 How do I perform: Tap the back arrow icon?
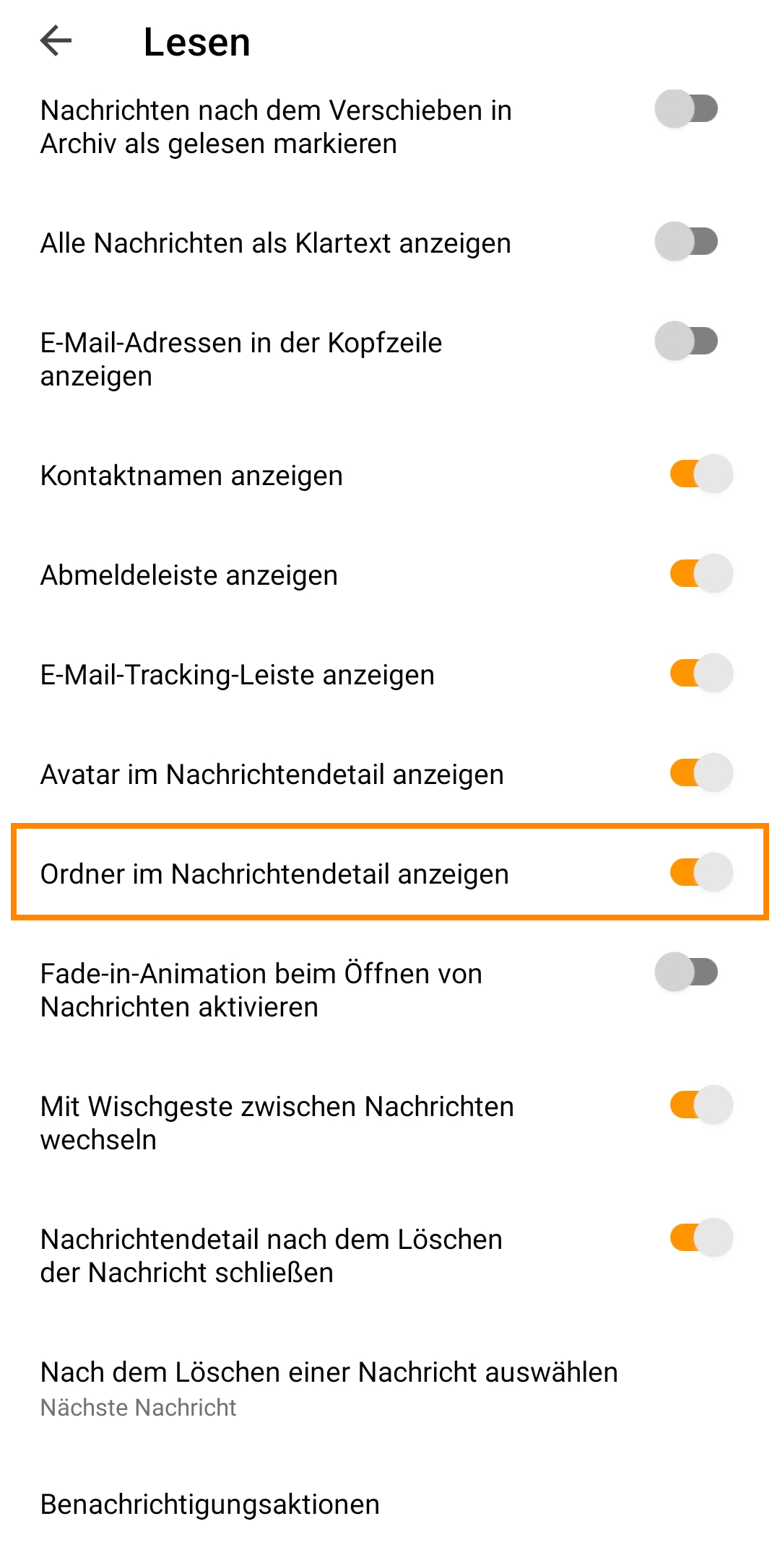[56, 40]
